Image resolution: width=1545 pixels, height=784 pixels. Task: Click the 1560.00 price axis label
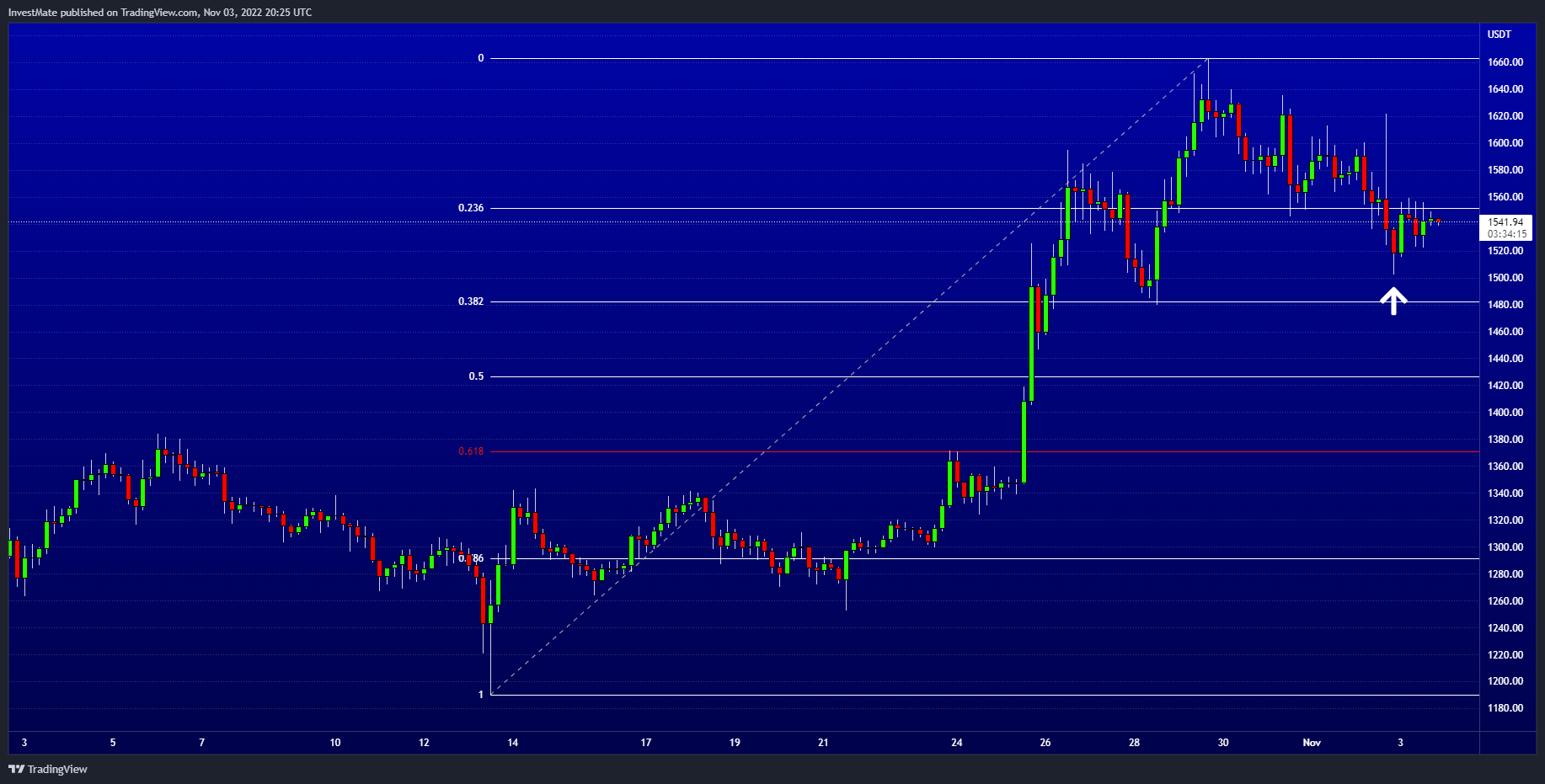click(1505, 197)
